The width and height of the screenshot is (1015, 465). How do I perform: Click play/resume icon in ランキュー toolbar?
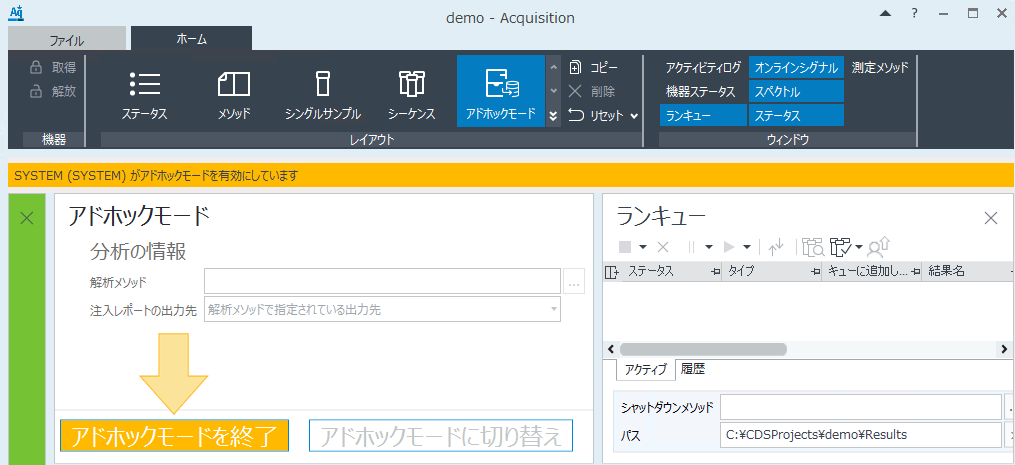[x=730, y=246]
